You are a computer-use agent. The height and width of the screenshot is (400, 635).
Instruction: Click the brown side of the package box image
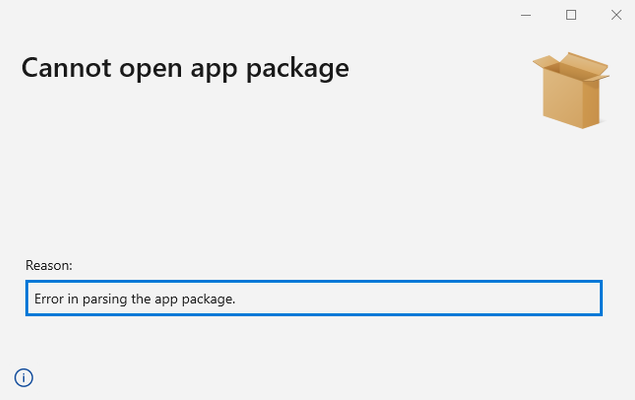pyautogui.click(x=591, y=101)
